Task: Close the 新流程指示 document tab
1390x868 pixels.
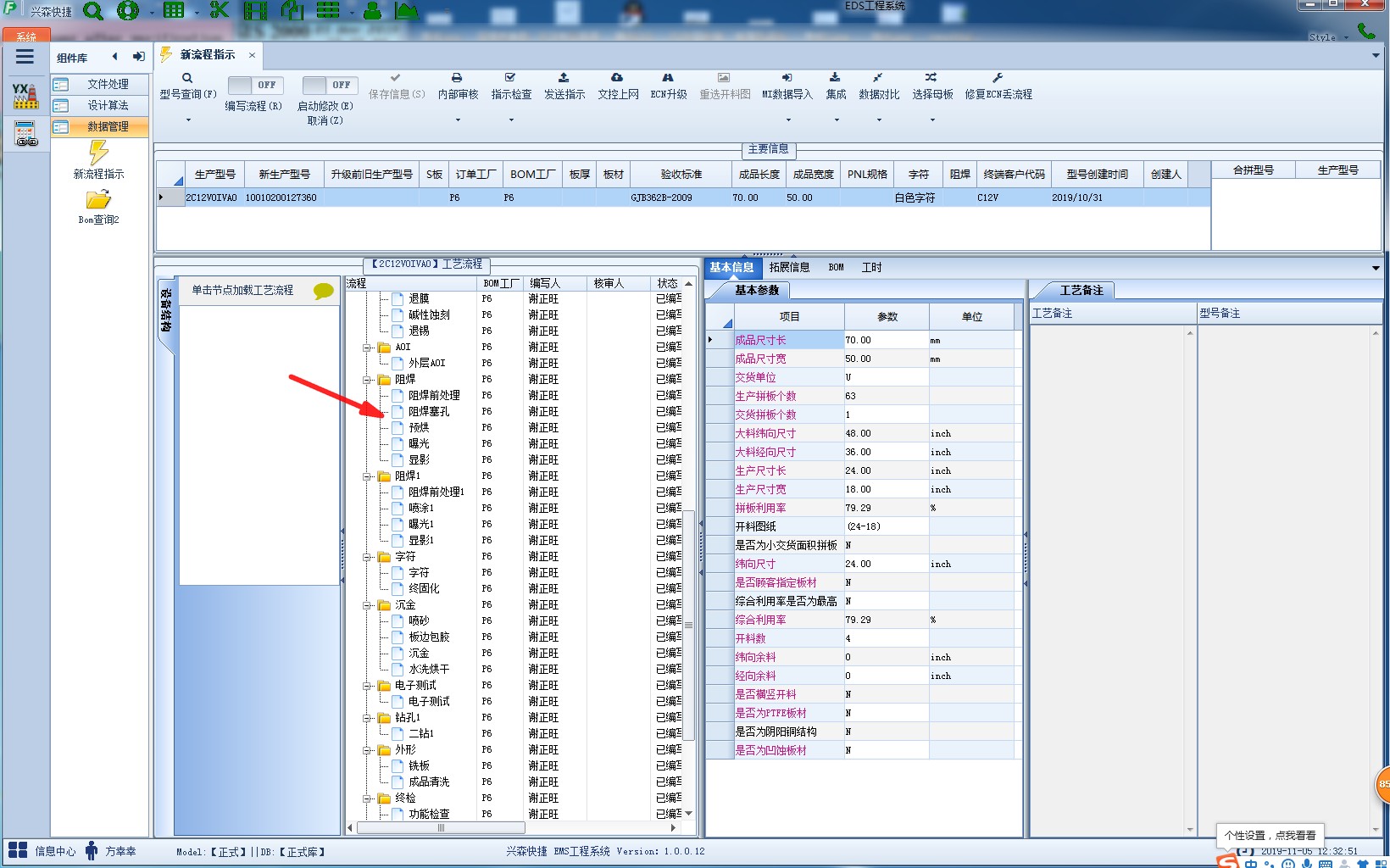Action: 252,55
